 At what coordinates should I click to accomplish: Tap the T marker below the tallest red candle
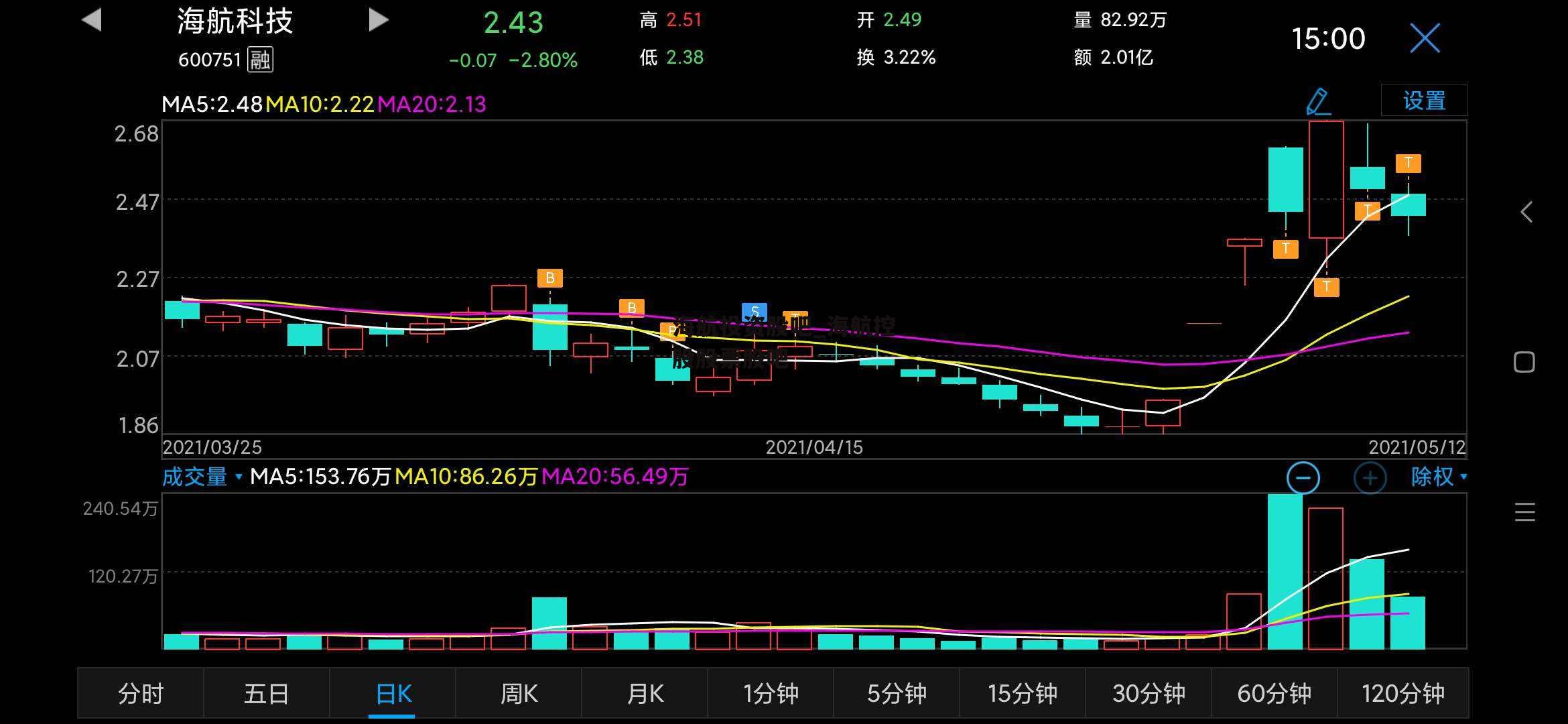click(x=1326, y=288)
